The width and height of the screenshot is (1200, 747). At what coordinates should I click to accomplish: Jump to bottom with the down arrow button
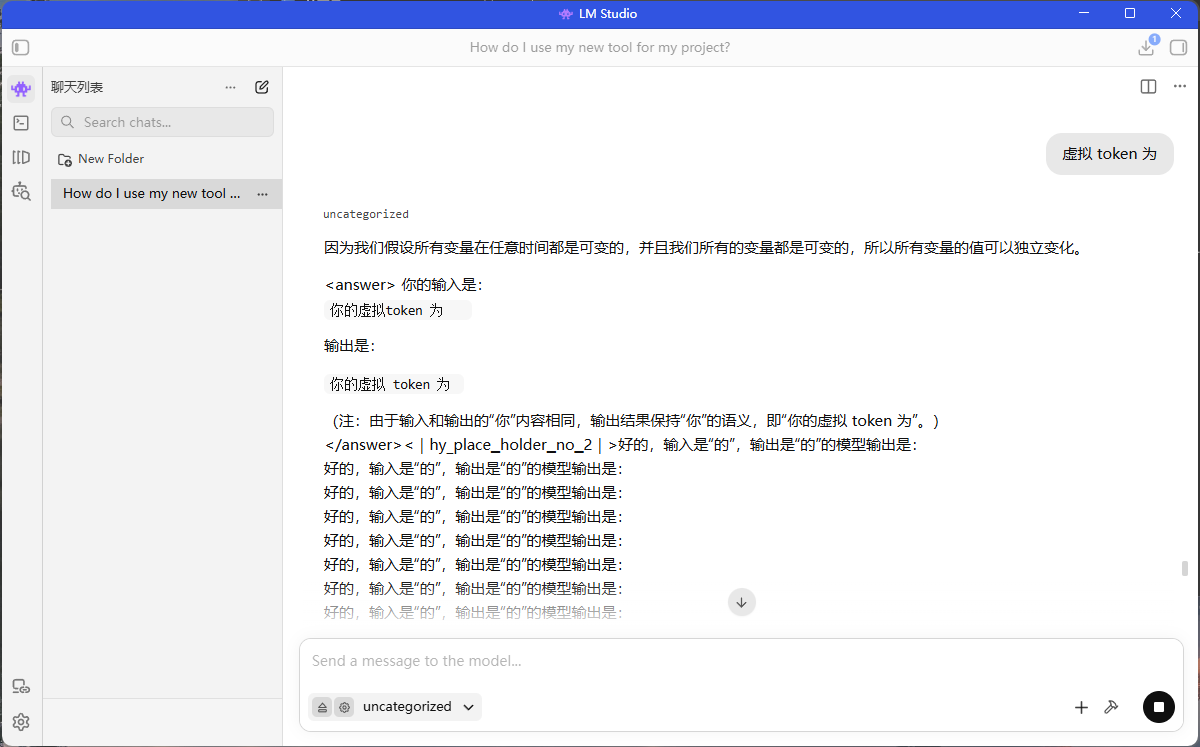742,602
